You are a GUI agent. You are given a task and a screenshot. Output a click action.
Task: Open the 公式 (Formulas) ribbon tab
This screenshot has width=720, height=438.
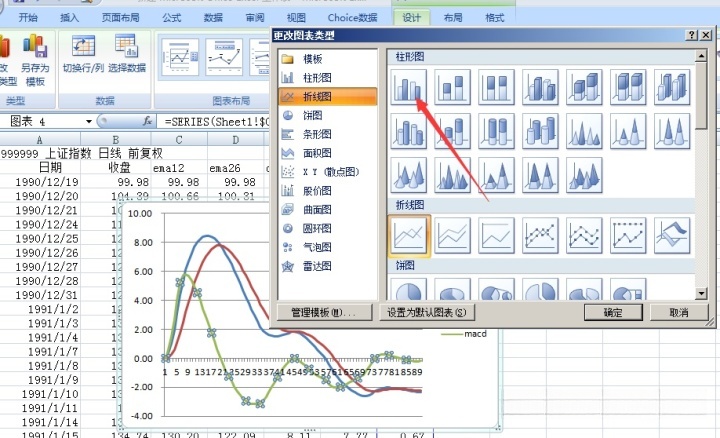coord(172,17)
